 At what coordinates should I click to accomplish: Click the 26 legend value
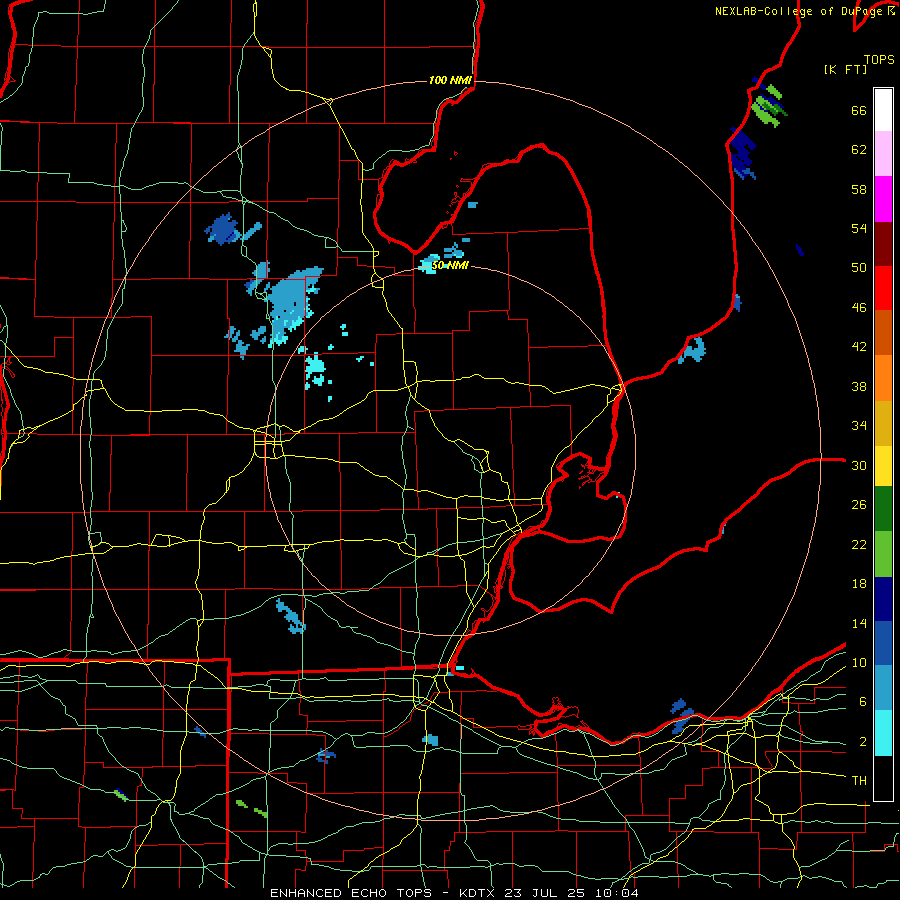click(x=859, y=505)
